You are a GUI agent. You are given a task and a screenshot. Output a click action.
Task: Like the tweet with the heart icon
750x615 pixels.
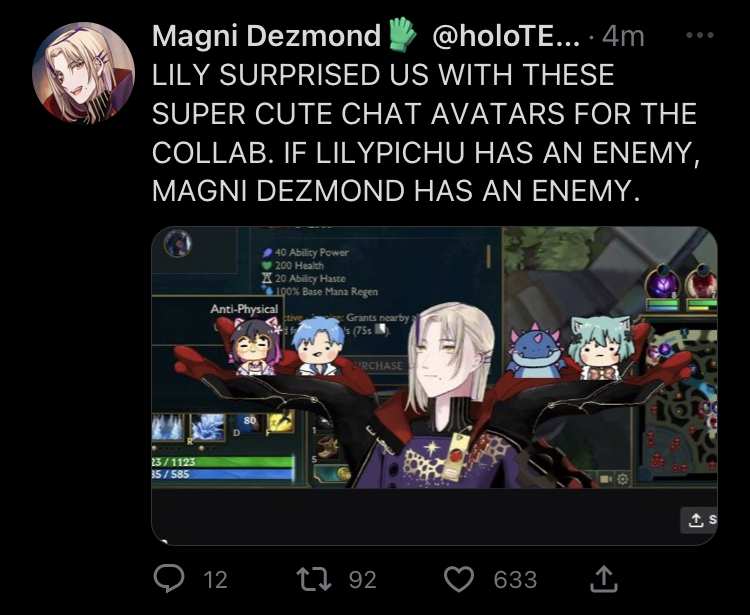[x=459, y=579]
